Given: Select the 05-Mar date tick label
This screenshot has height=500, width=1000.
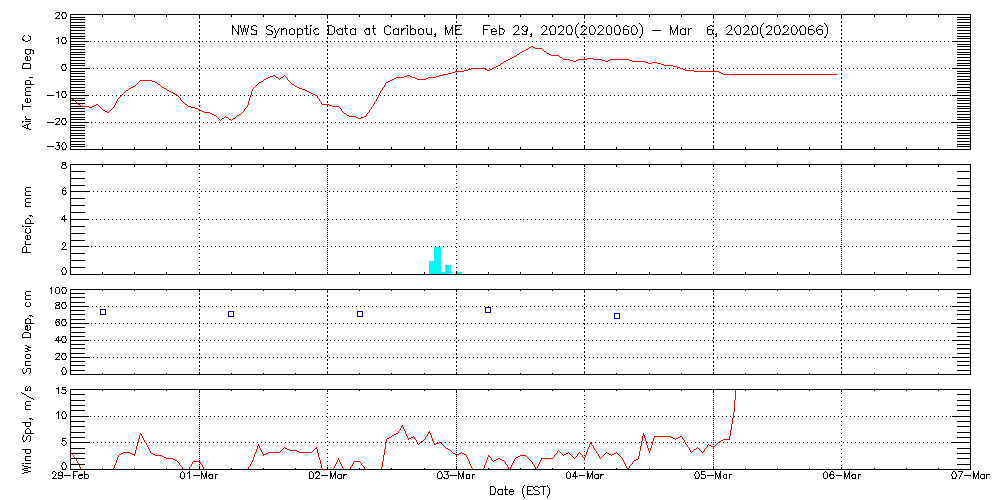Looking at the screenshot, I should click(714, 478).
